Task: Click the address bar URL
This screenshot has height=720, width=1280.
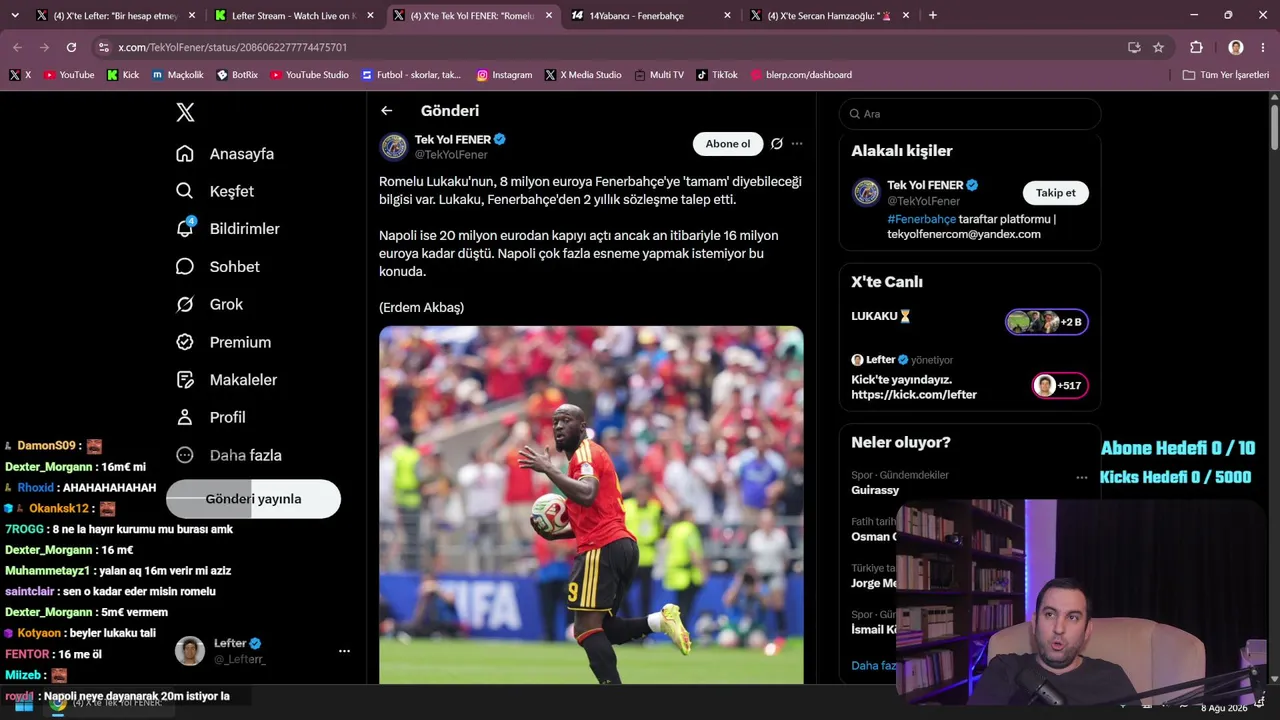Action: pos(233,47)
